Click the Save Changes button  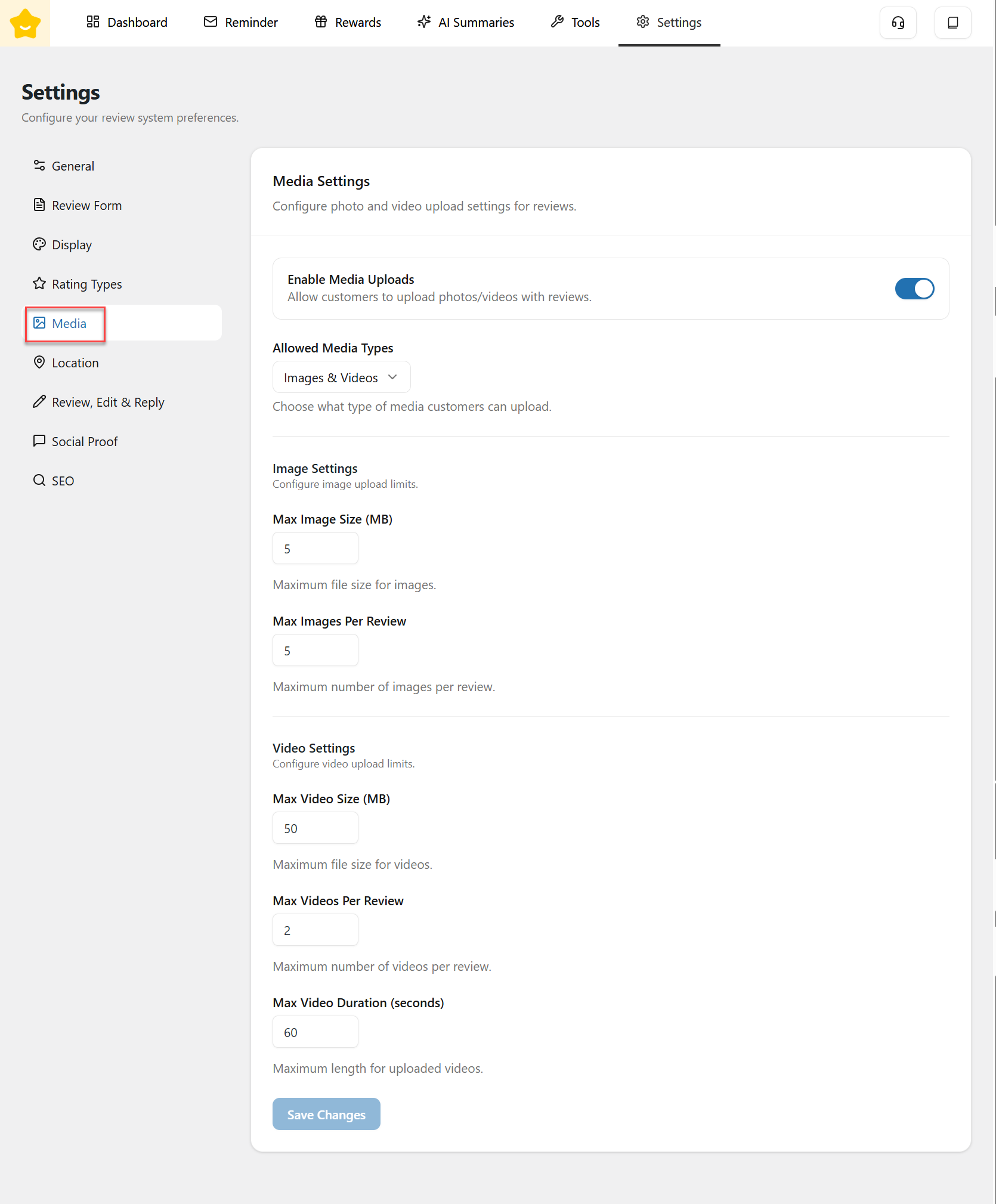click(326, 1114)
